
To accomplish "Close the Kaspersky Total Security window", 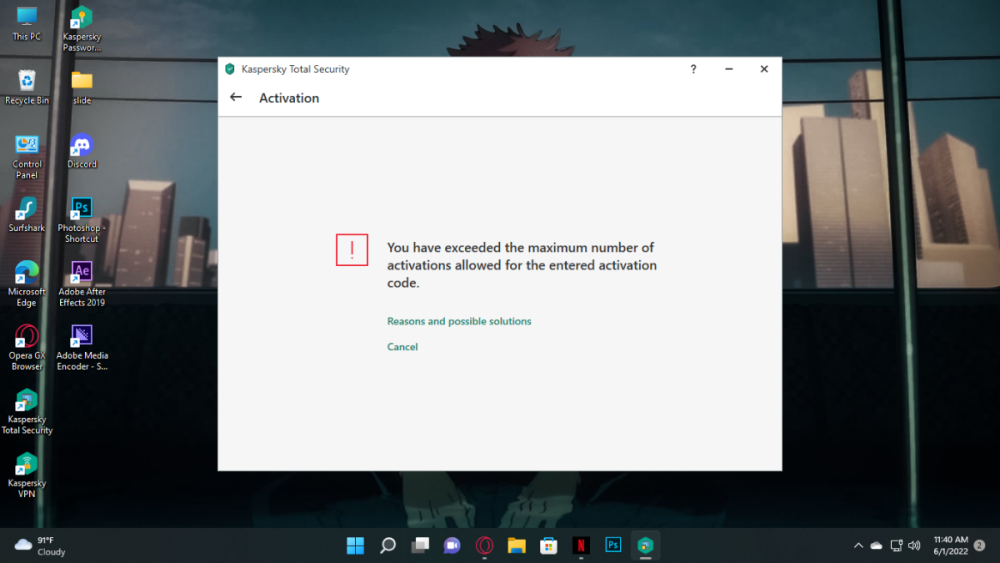I will [764, 69].
